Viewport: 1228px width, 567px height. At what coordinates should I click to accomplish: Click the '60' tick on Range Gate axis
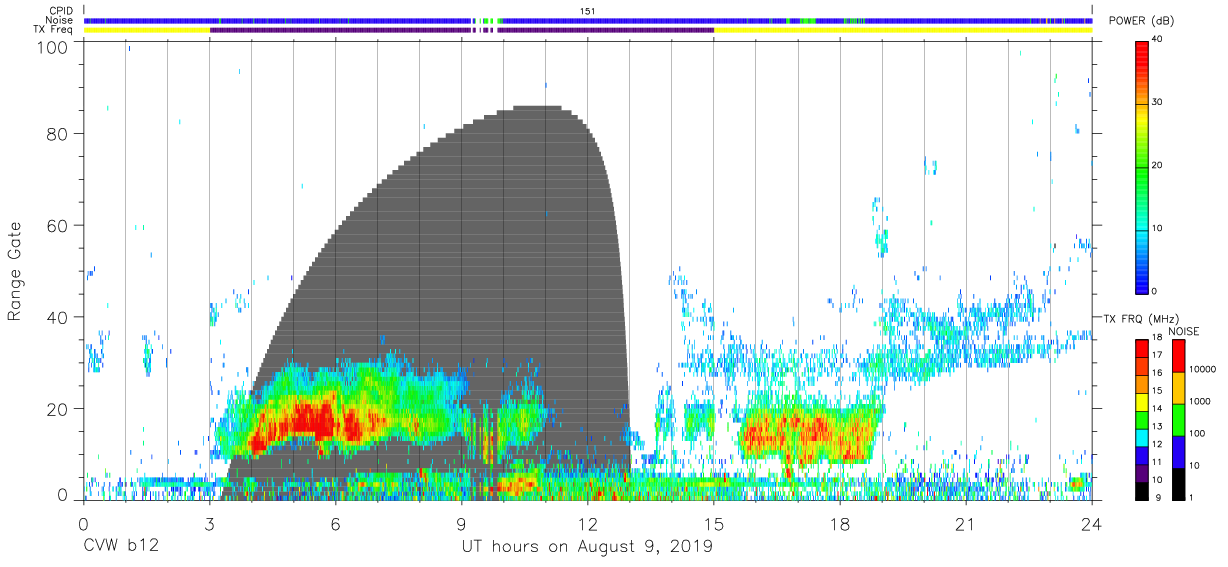pyautogui.click(x=58, y=226)
